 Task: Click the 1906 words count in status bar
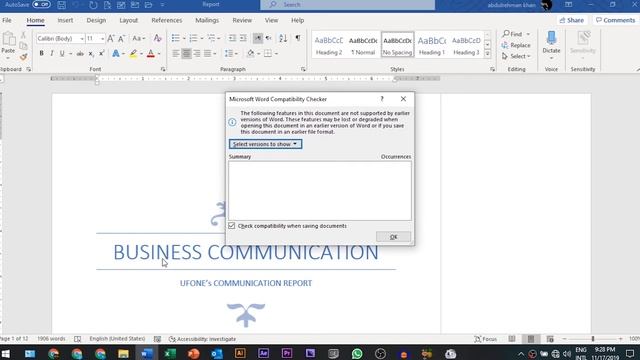coord(51,339)
